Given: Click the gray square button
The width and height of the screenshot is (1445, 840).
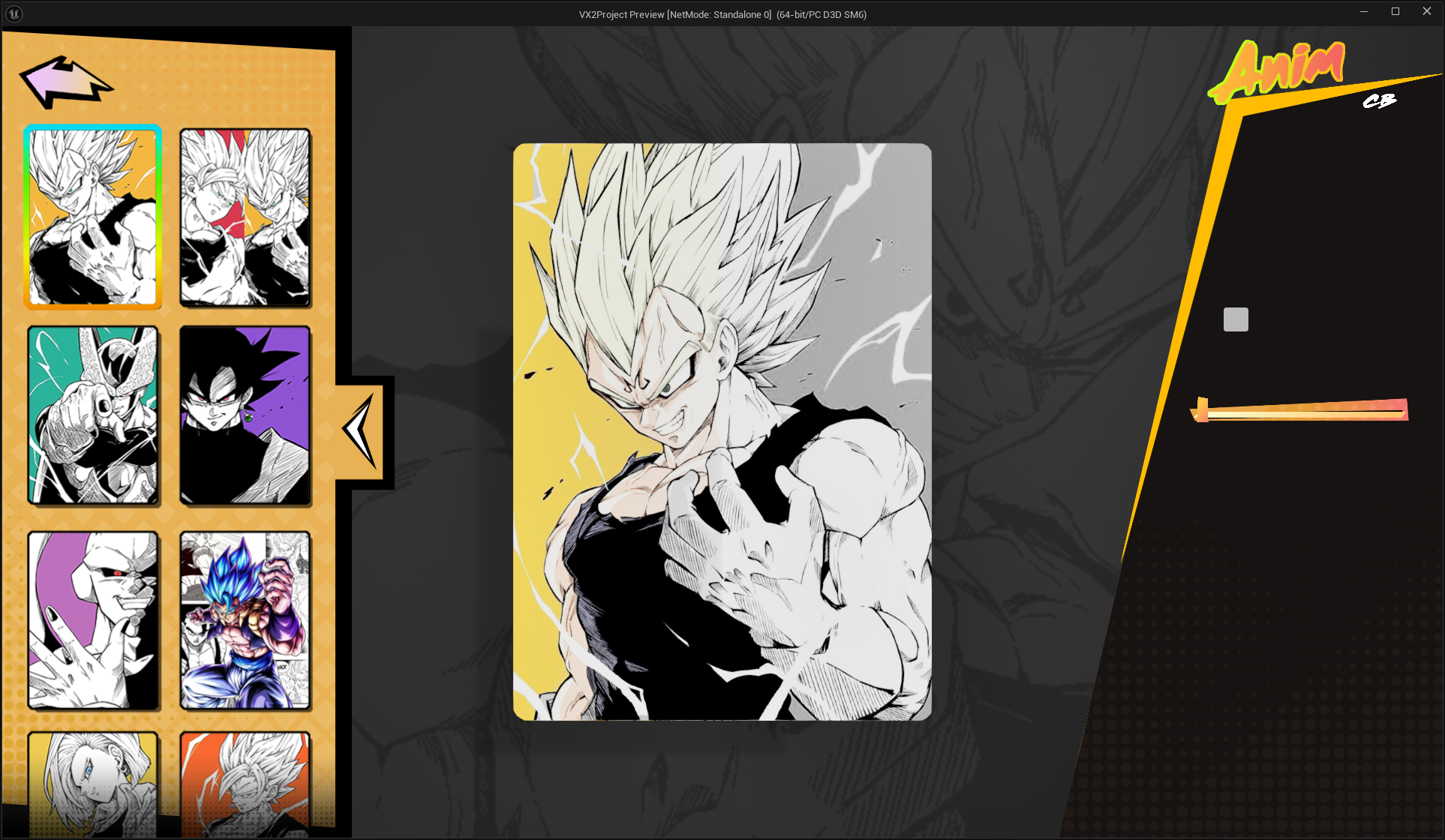Looking at the screenshot, I should coord(1236,319).
